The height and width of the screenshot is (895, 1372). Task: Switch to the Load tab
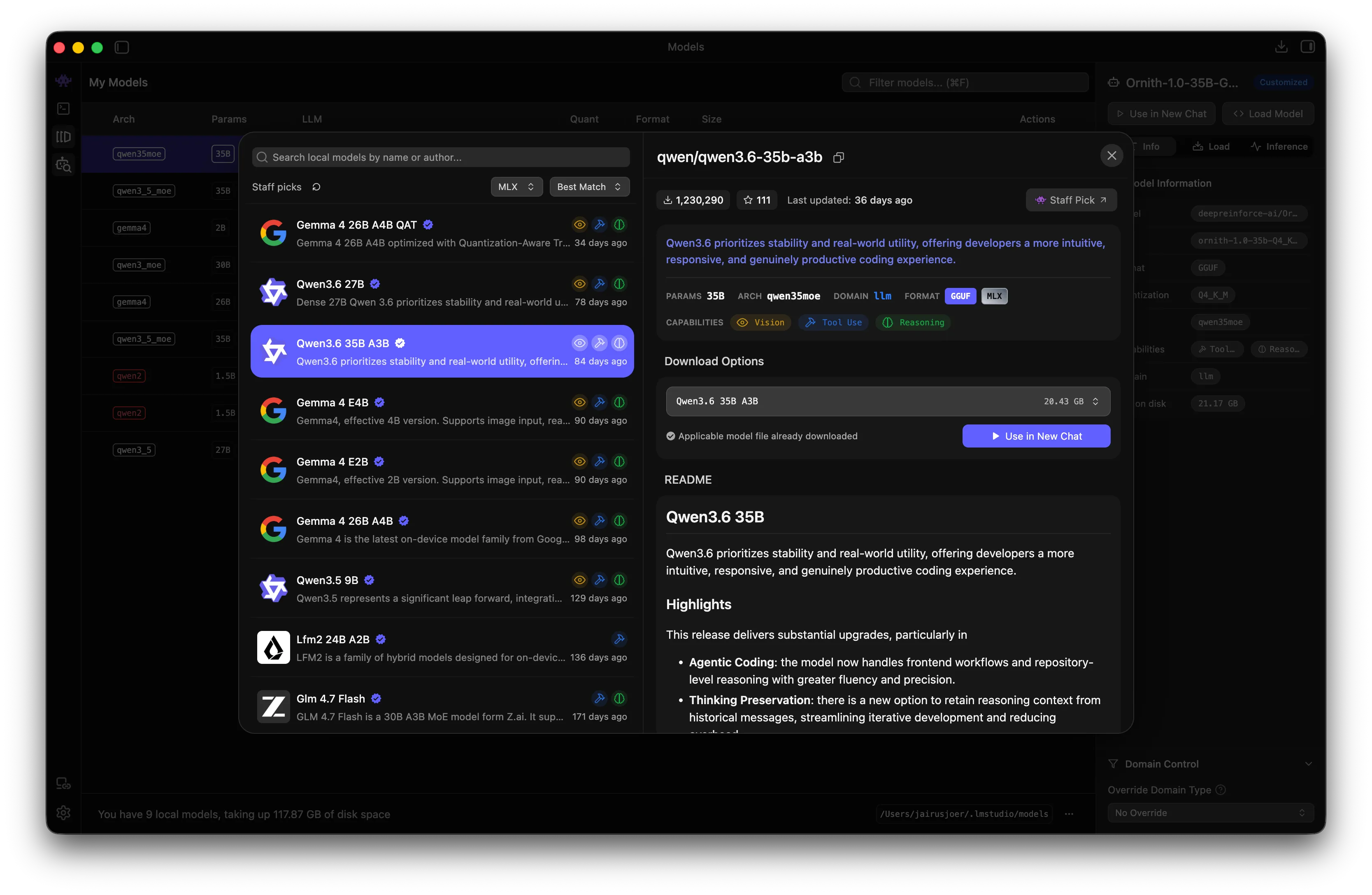pyautogui.click(x=1211, y=147)
